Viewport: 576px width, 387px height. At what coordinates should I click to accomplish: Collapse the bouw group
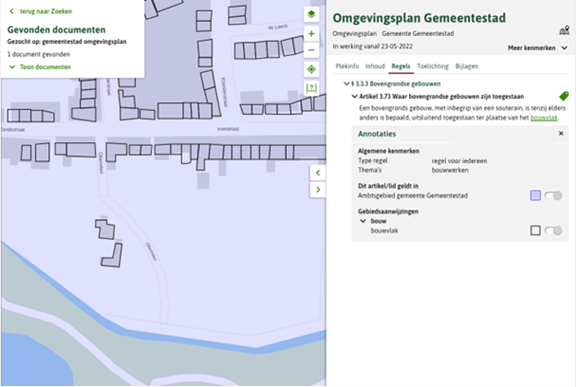pos(363,221)
